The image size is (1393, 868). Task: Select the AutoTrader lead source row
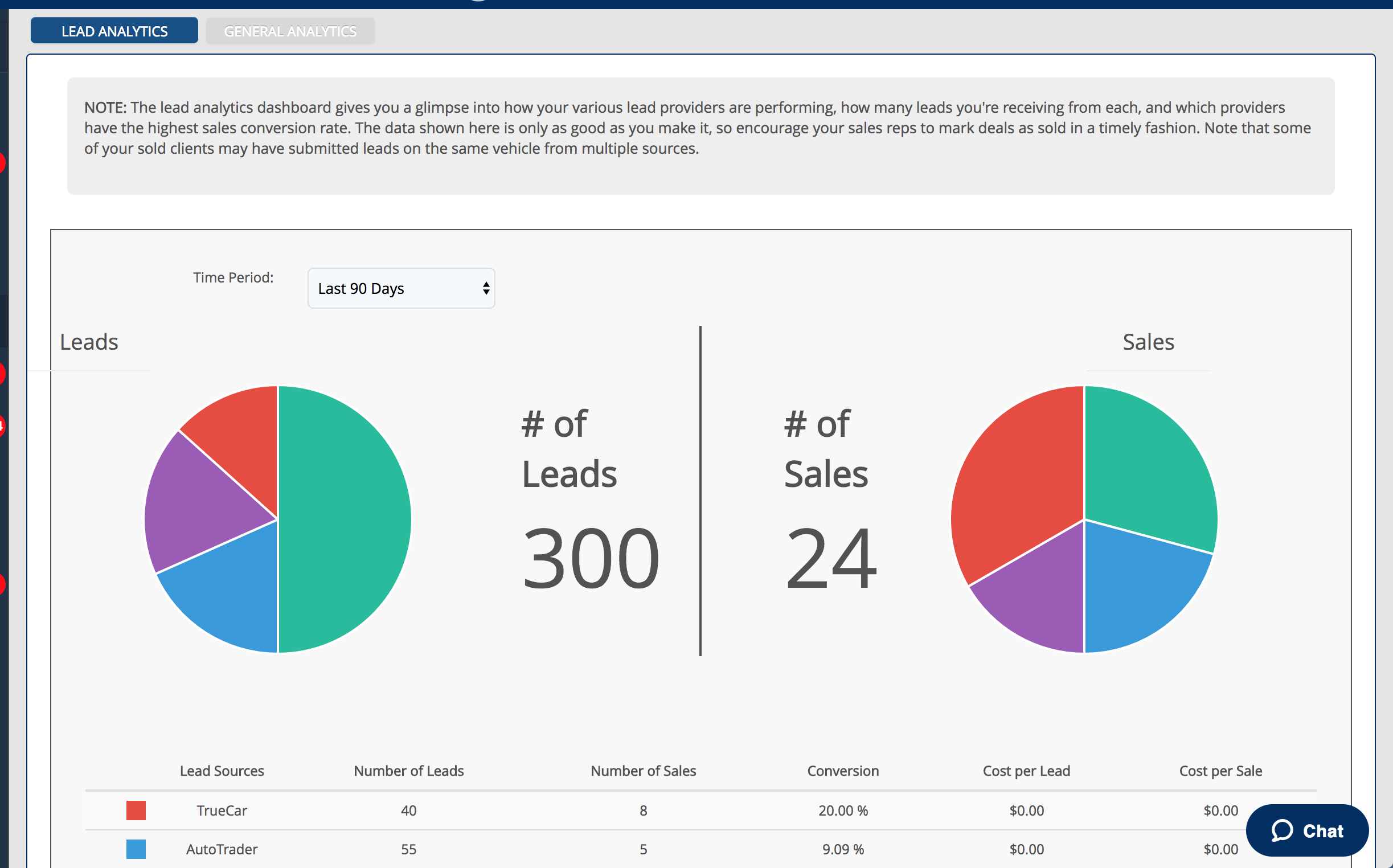pos(222,849)
